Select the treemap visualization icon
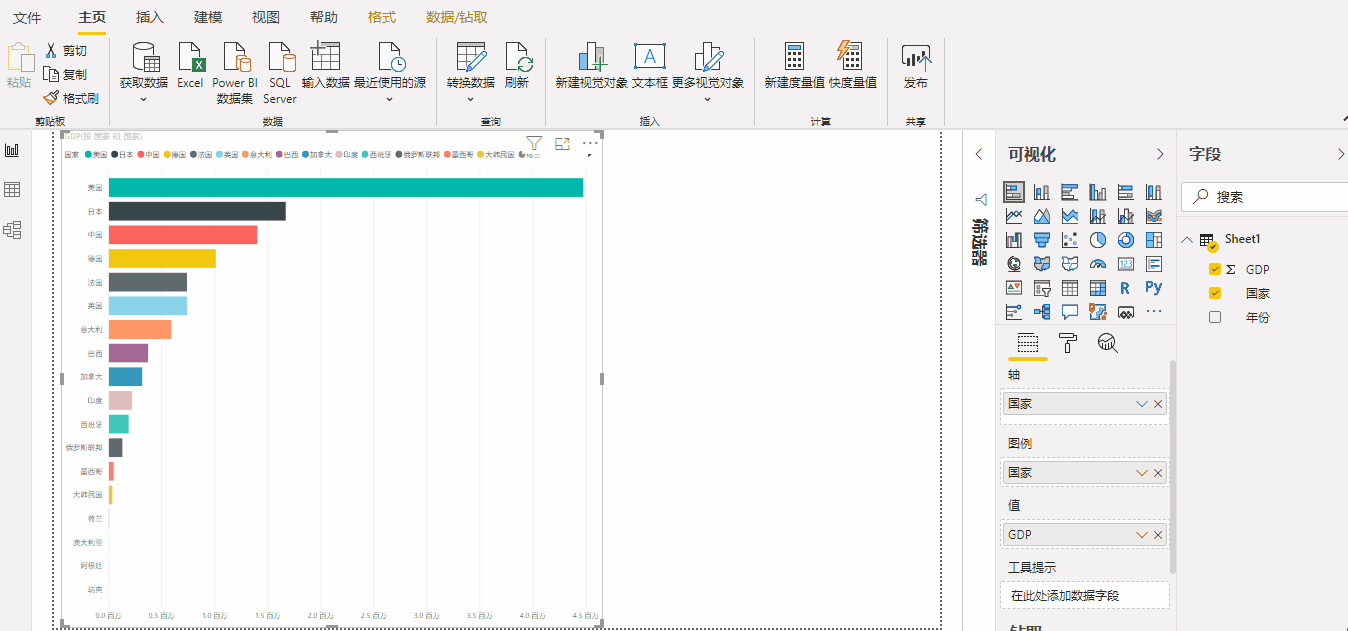 [x=1153, y=239]
